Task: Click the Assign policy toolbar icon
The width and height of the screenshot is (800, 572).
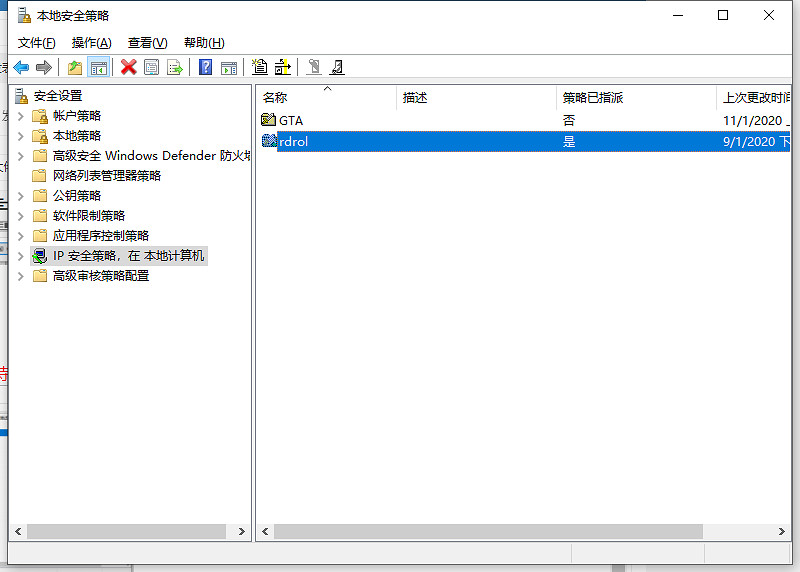Action: tap(313, 67)
